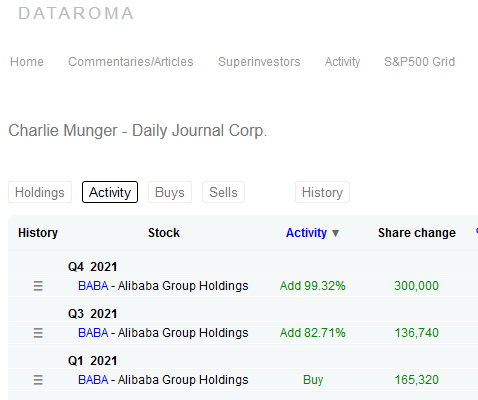Select Q1 2021 quarter heading

pos(92,361)
